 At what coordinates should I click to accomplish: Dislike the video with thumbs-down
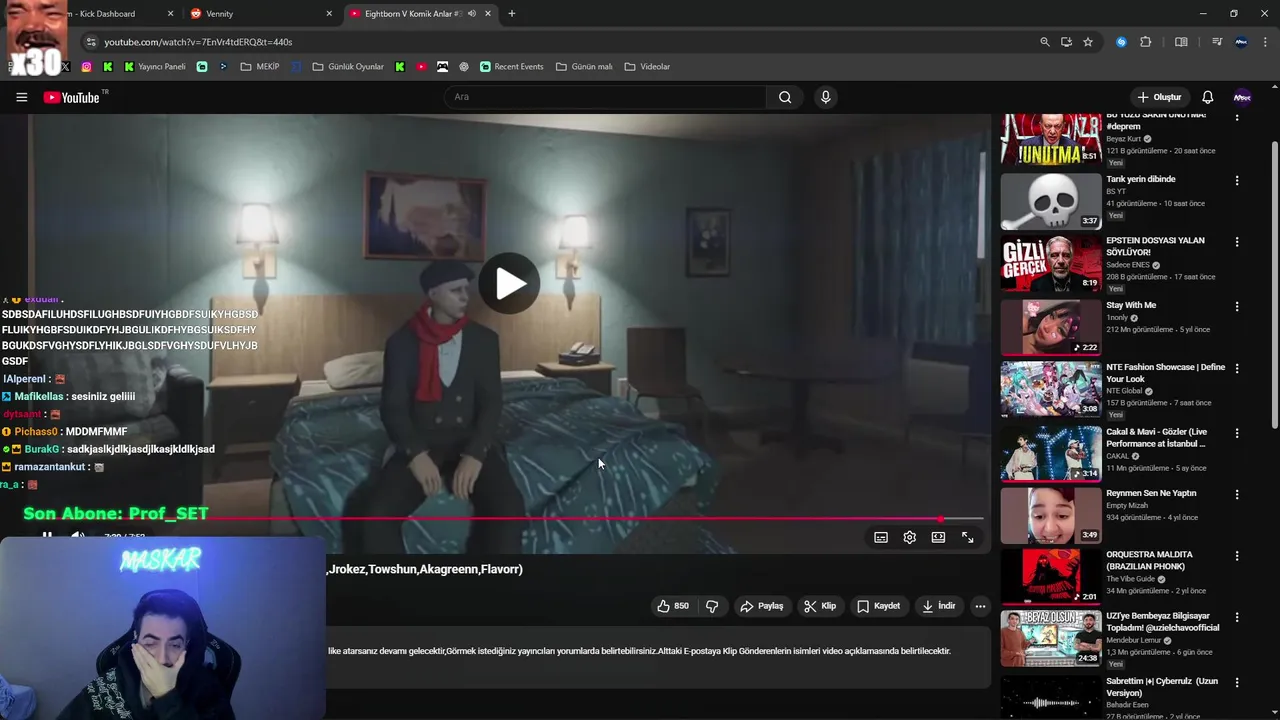pos(712,606)
